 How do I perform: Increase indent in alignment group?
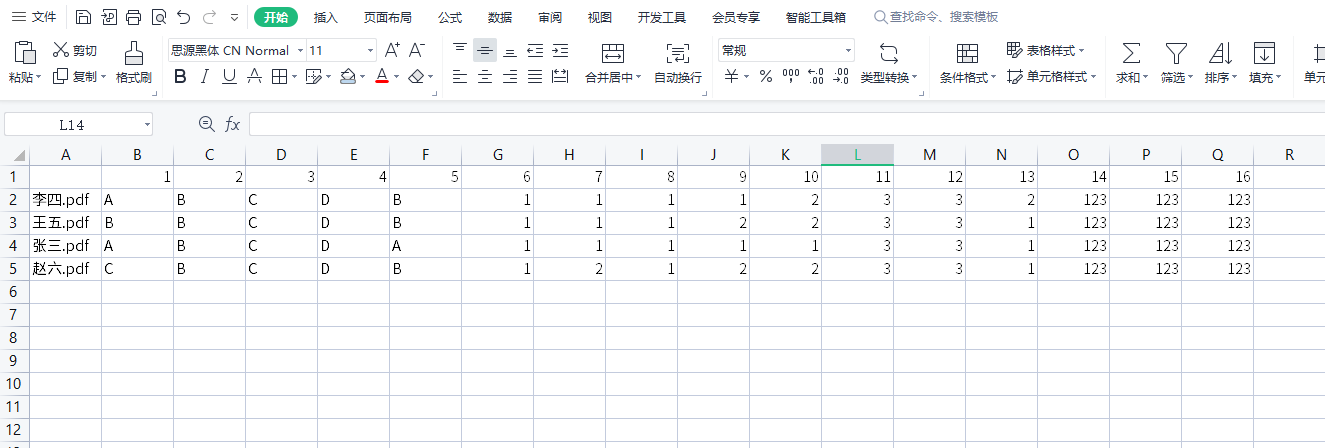coord(560,50)
